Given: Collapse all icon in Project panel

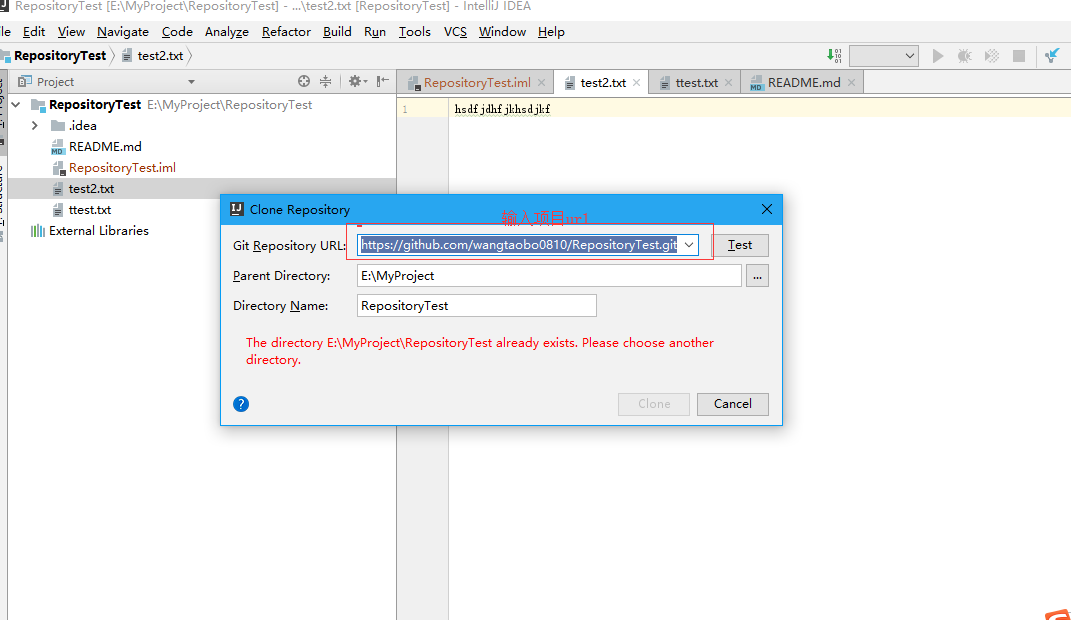Looking at the screenshot, I should point(325,81).
